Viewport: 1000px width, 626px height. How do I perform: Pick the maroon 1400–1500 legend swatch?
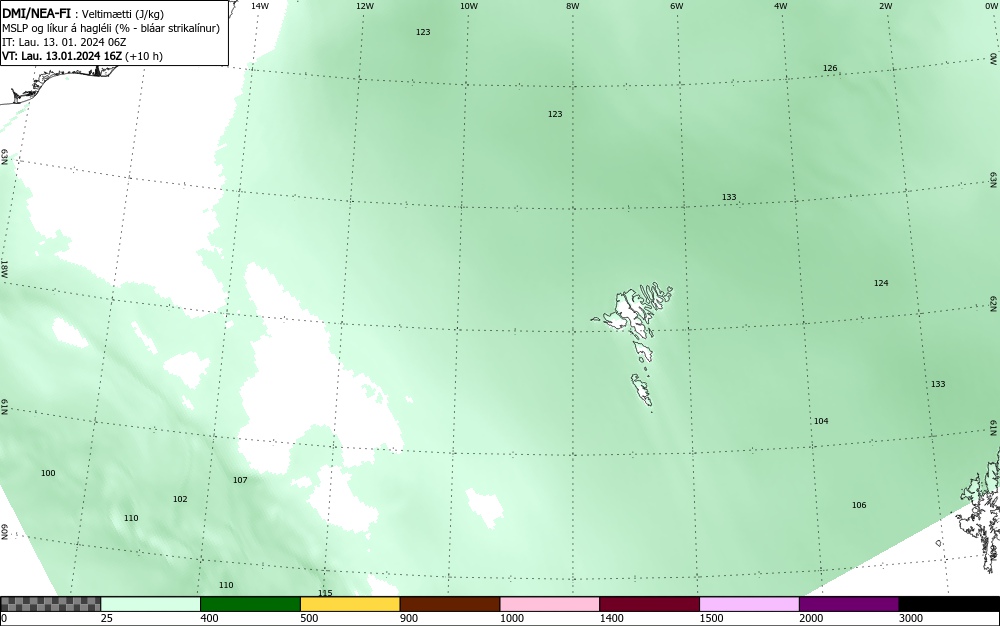(649, 604)
